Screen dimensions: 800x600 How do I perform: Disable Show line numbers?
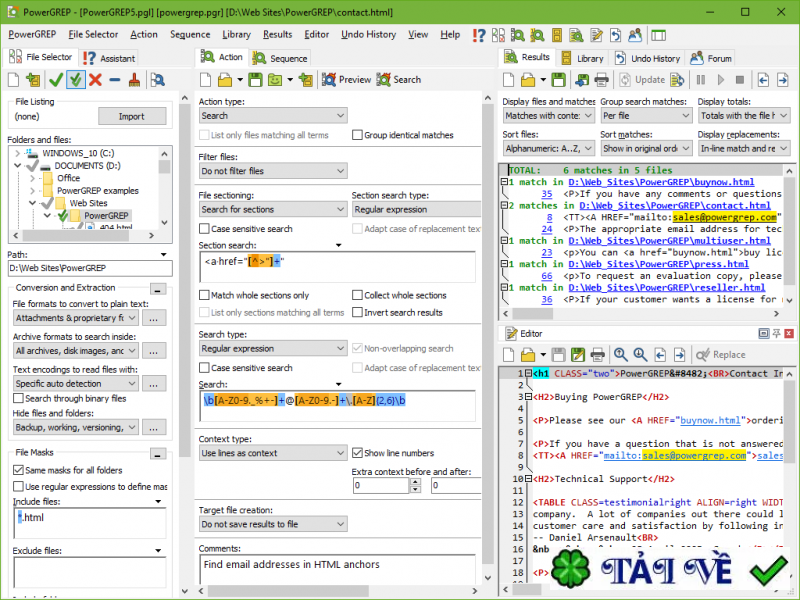pos(358,452)
